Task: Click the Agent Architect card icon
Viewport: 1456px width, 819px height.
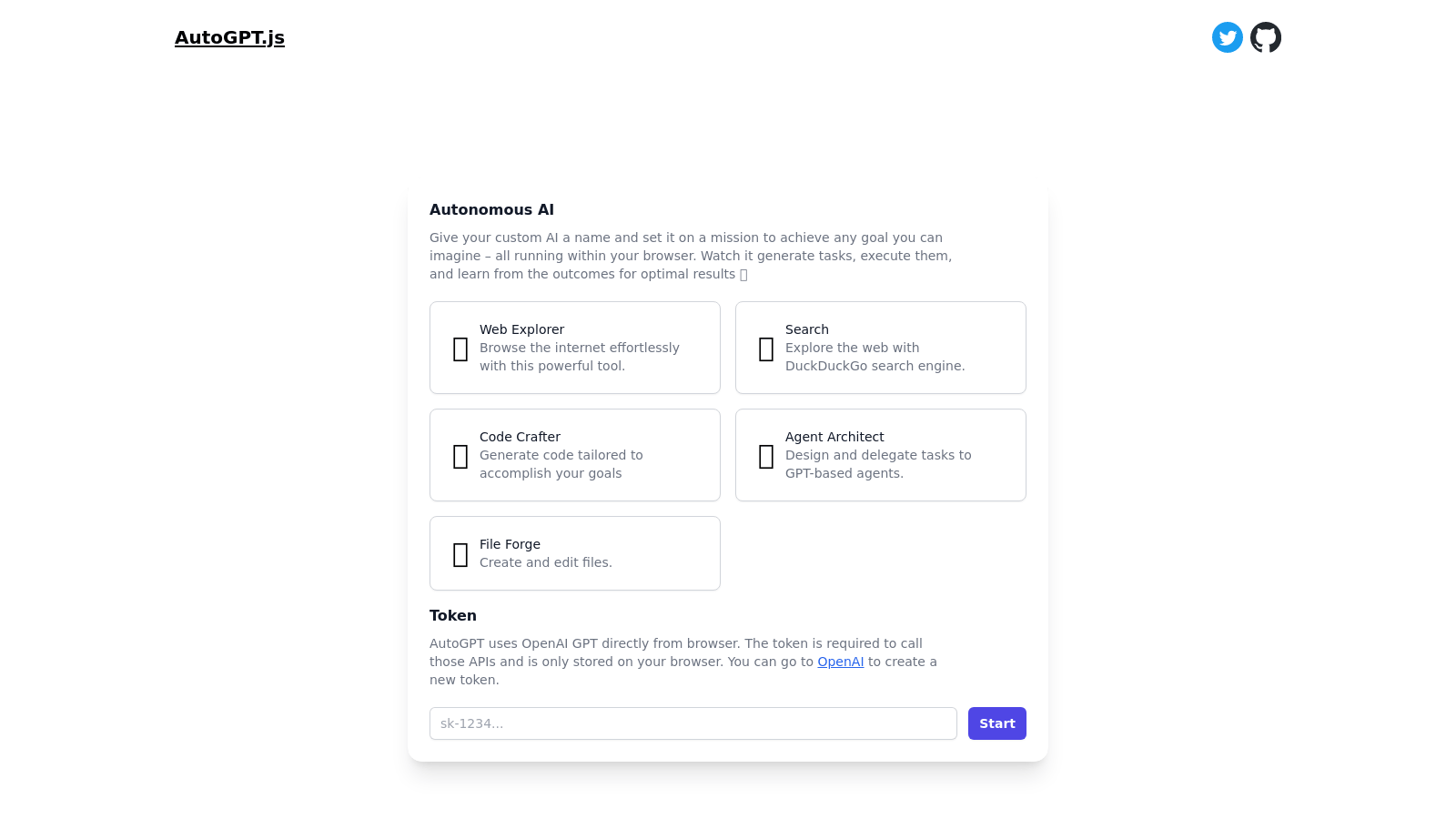Action: click(766, 456)
